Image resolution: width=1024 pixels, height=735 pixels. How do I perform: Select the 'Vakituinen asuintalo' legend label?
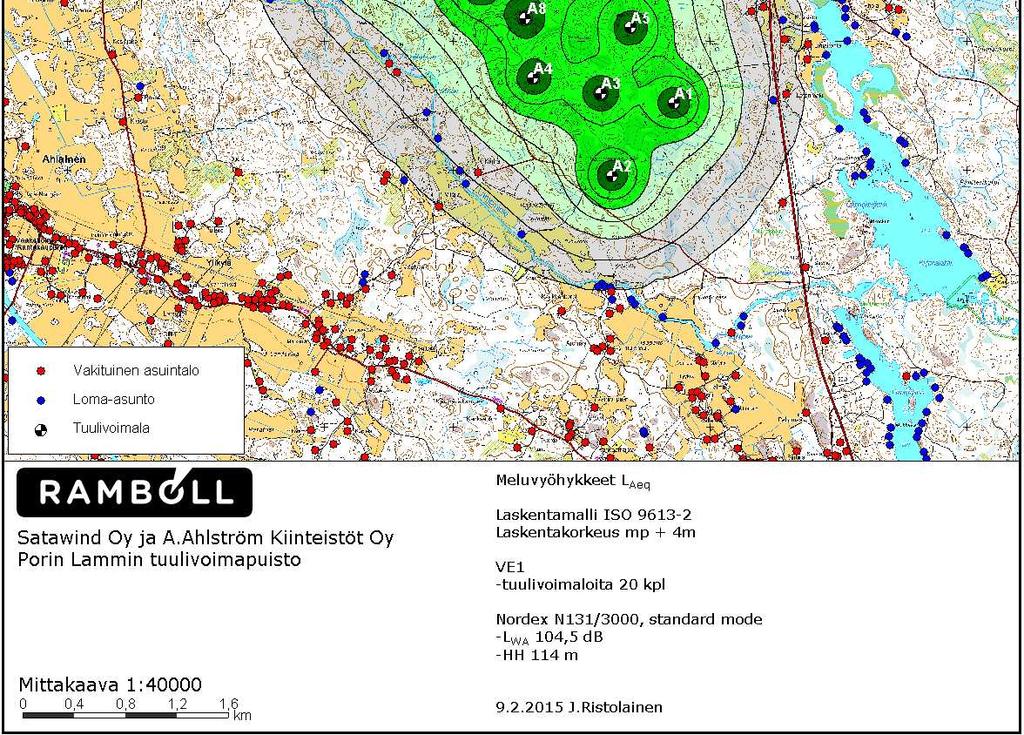(x=136, y=370)
